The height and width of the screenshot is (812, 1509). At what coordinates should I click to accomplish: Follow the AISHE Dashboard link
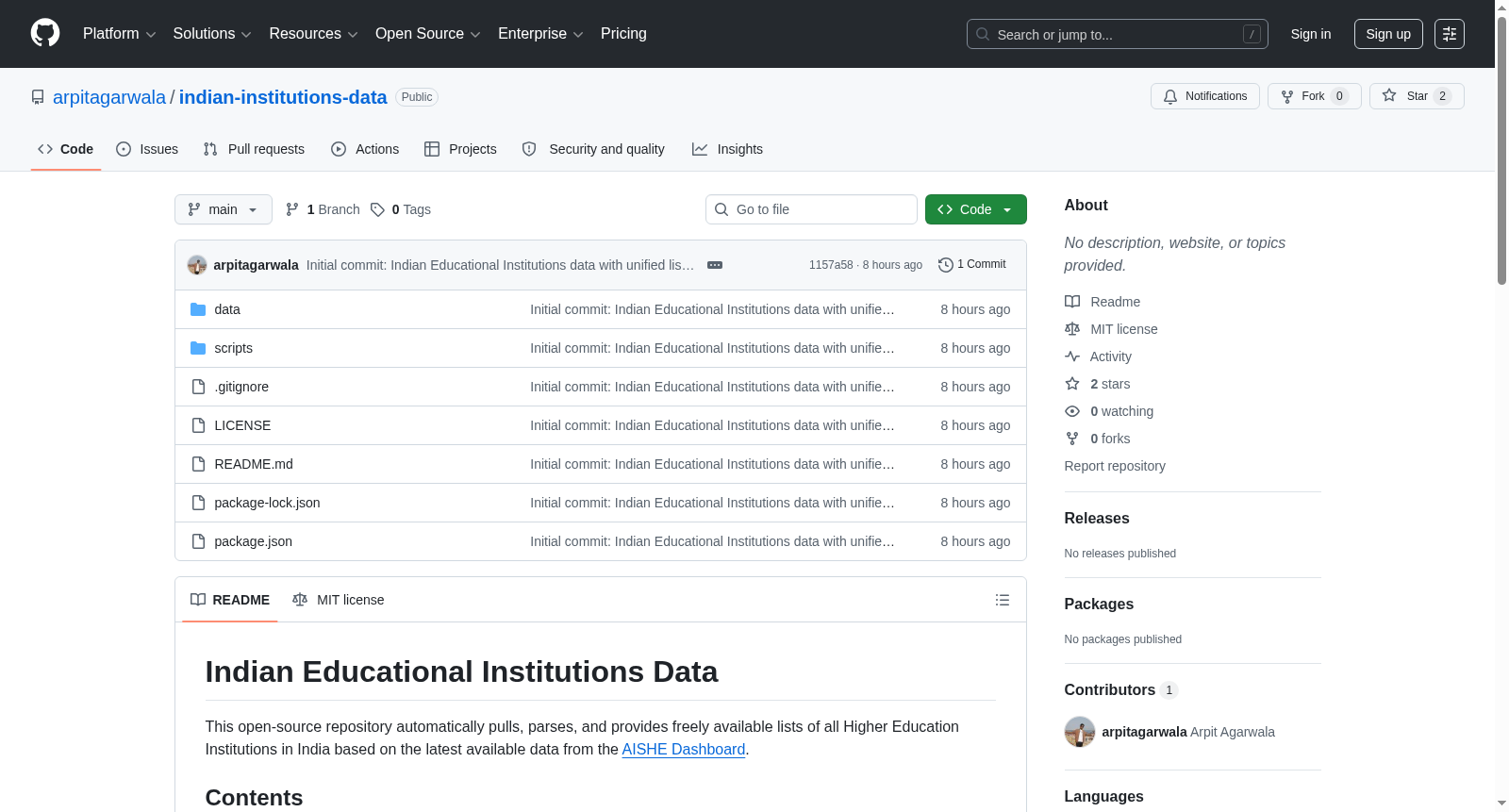[684, 749]
